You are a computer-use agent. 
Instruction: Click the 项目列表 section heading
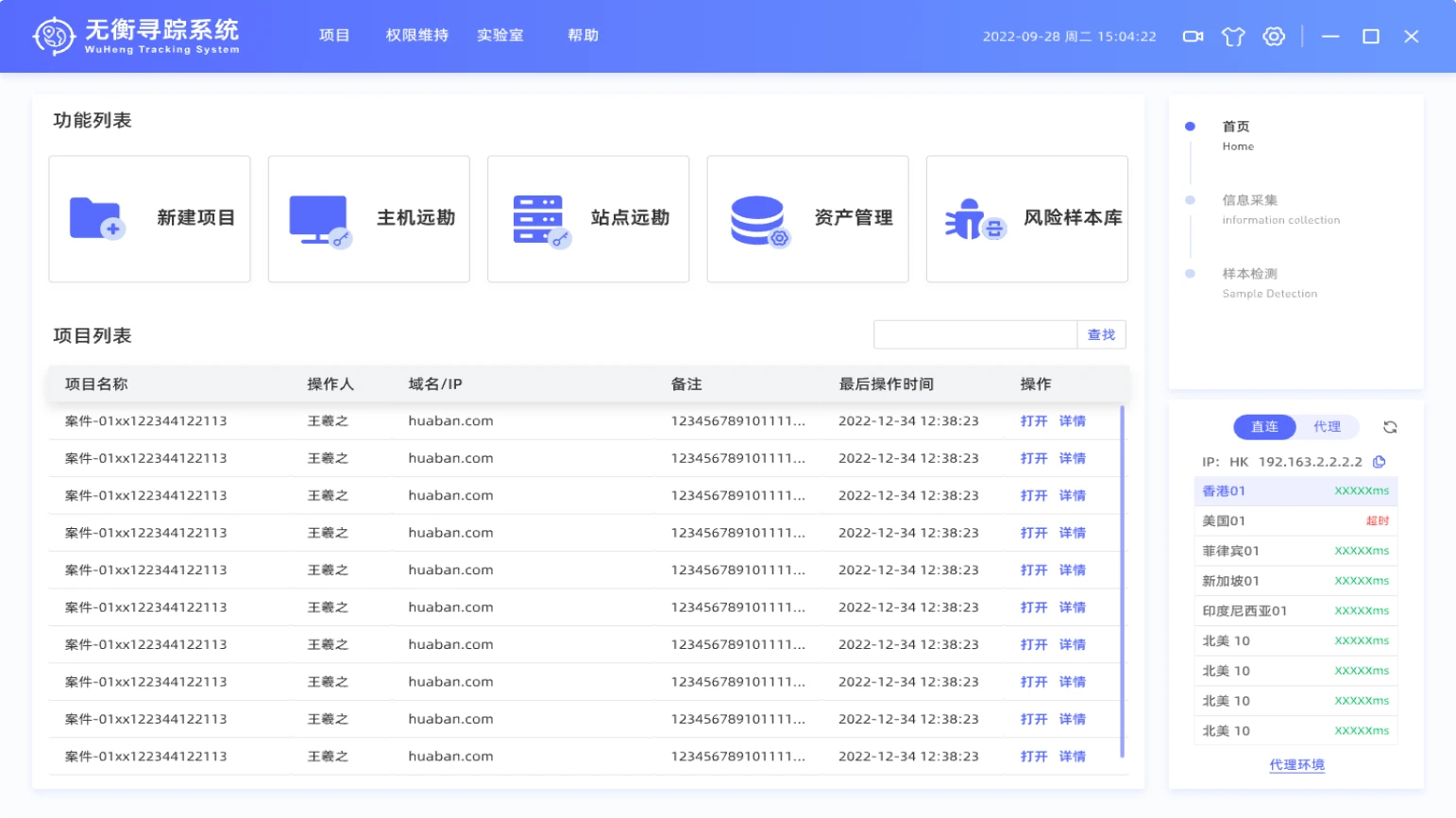coord(93,335)
